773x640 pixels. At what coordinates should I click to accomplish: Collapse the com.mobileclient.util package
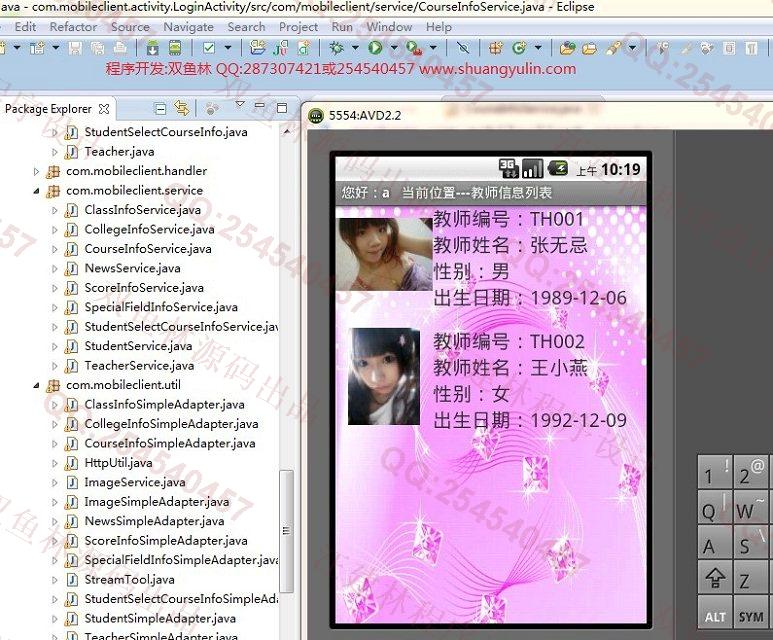click(x=36, y=385)
